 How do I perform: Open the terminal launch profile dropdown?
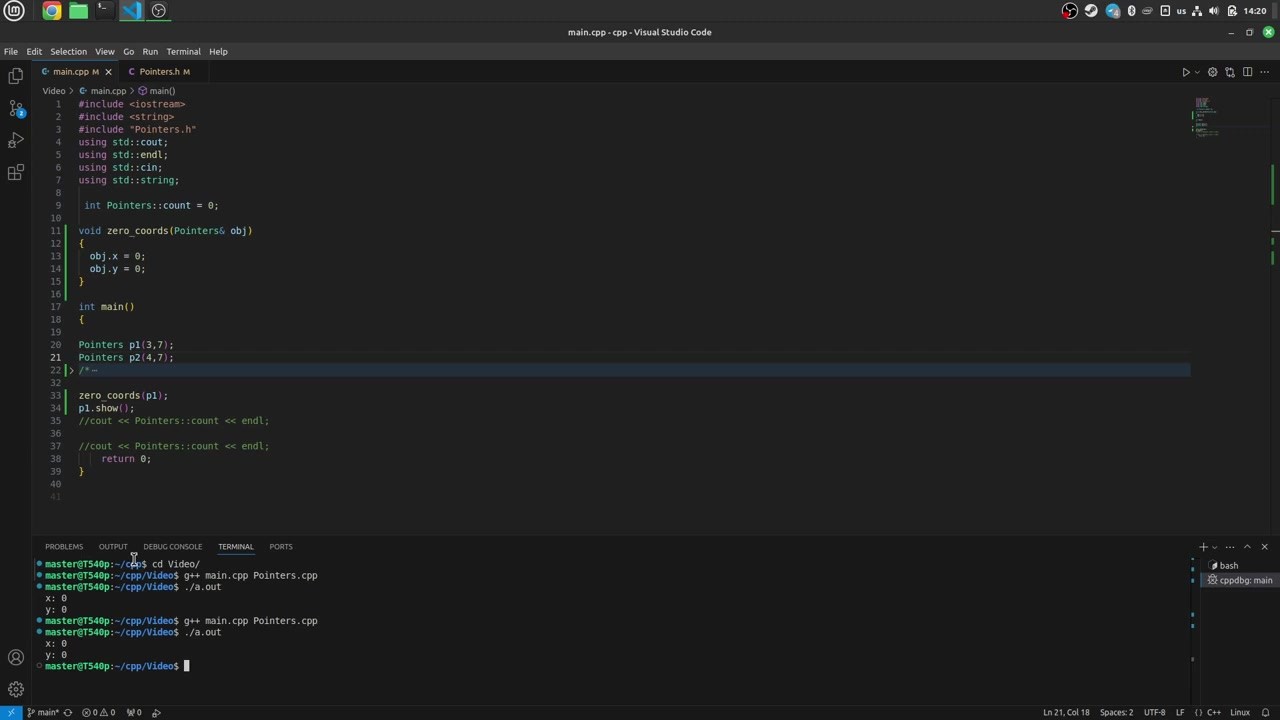click(1215, 547)
